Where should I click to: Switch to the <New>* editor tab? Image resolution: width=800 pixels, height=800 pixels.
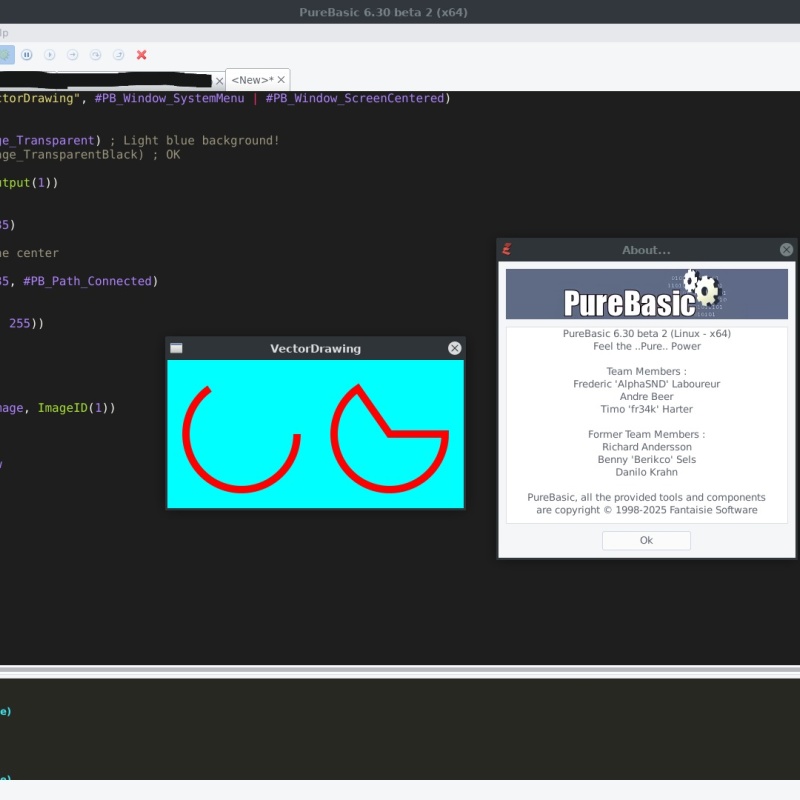251,80
